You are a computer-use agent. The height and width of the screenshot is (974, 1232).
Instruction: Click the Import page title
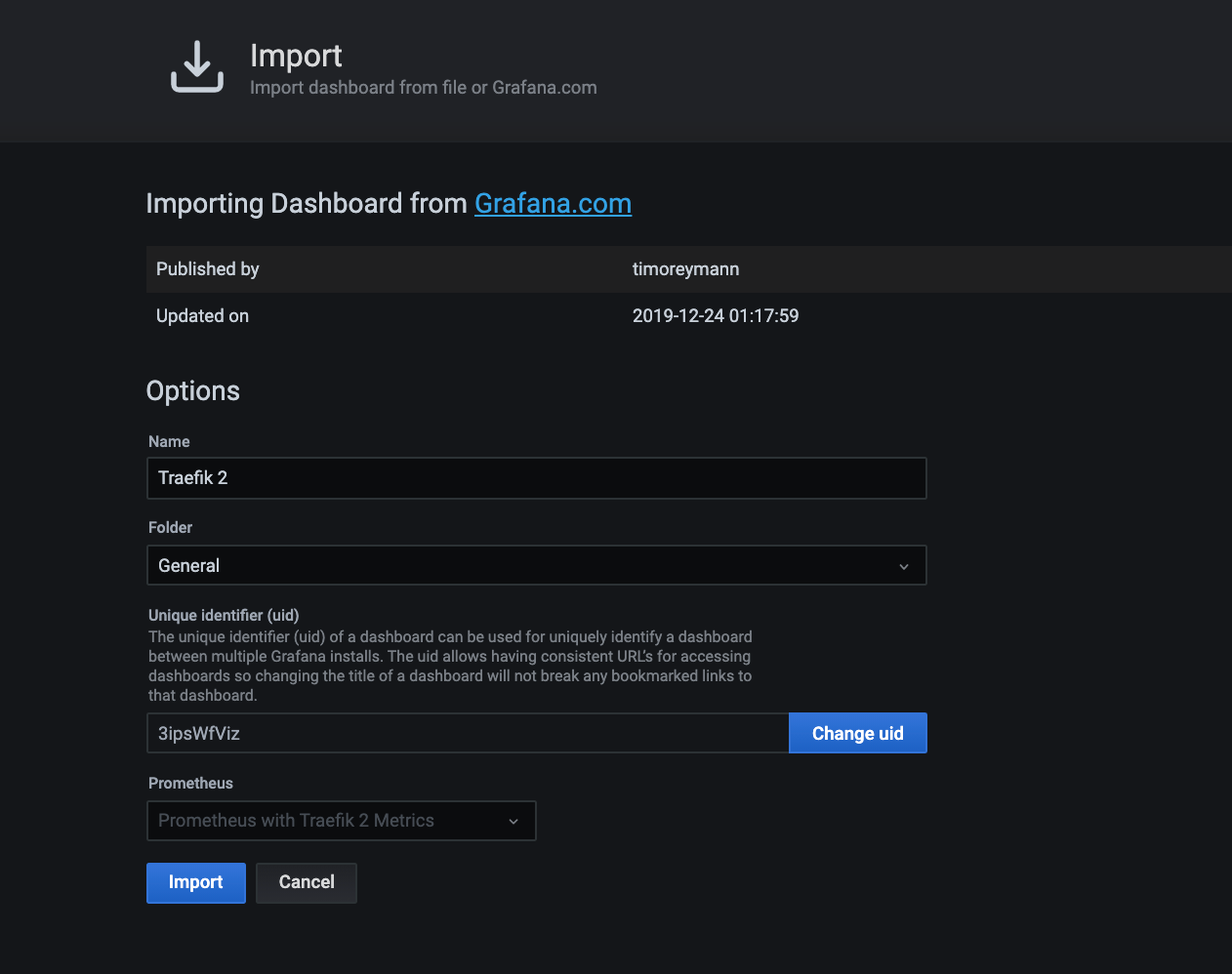tap(296, 56)
